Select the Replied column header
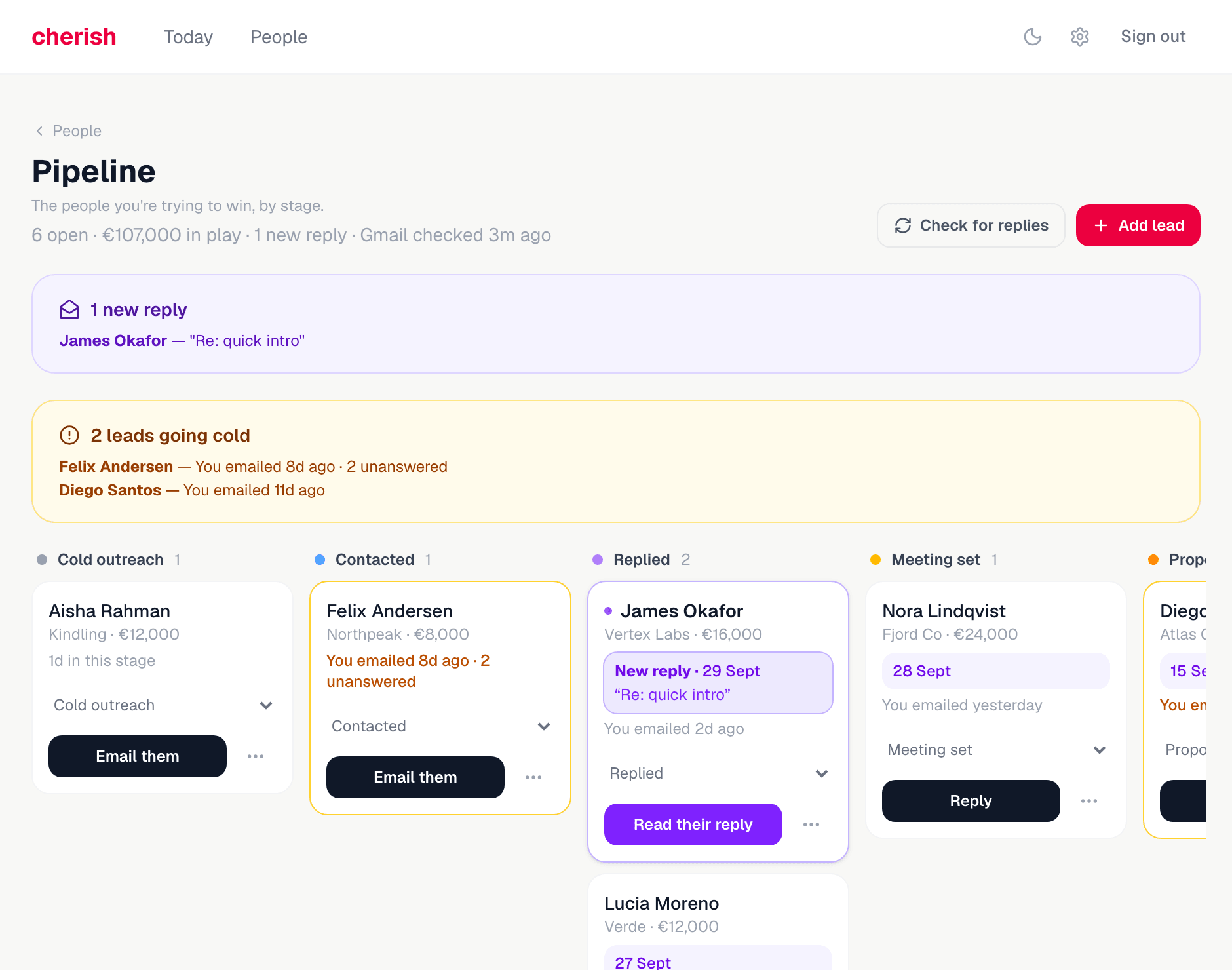1232x970 pixels. pyautogui.click(x=642, y=560)
